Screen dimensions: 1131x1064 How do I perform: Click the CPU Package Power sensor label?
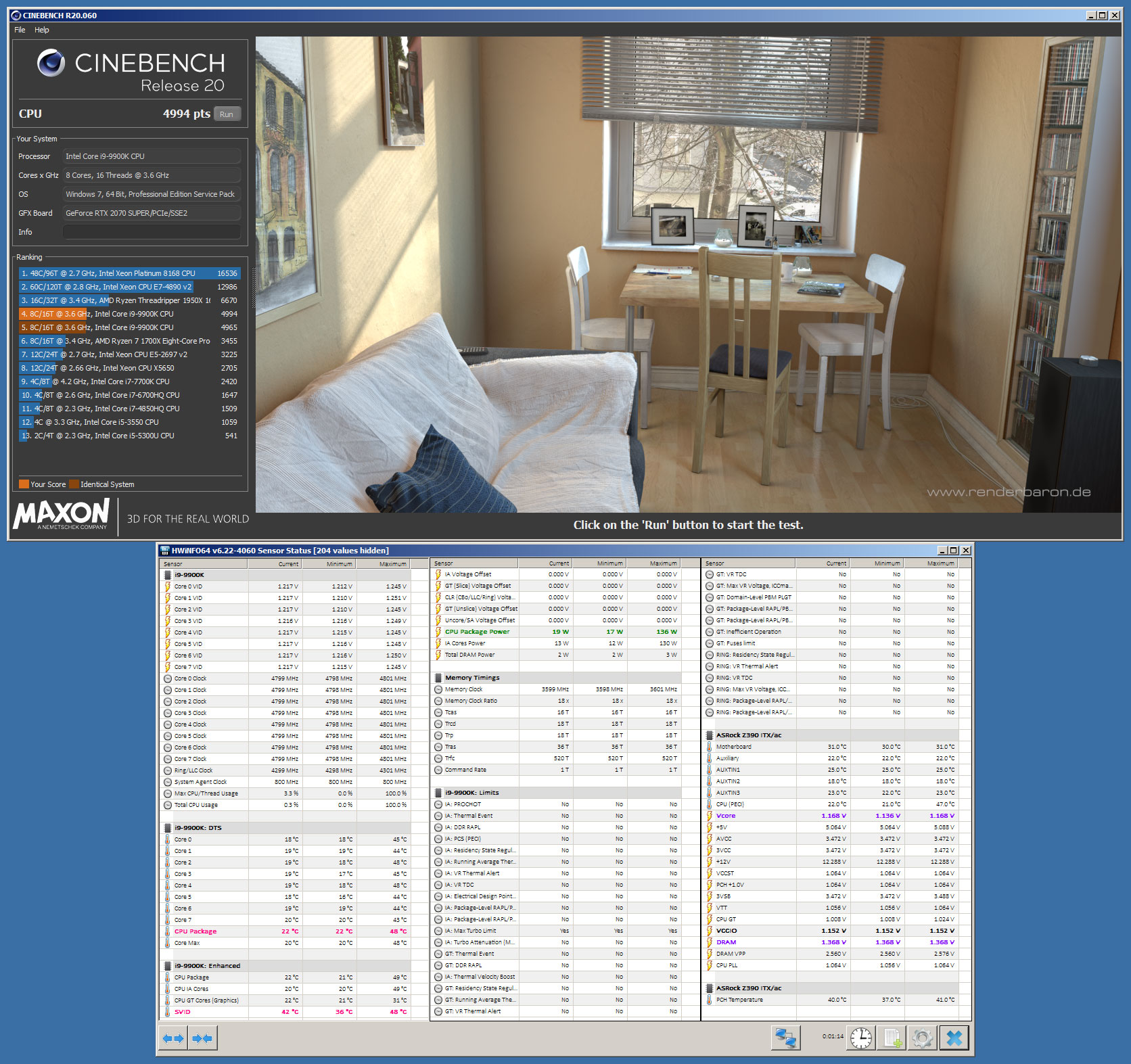[477, 632]
